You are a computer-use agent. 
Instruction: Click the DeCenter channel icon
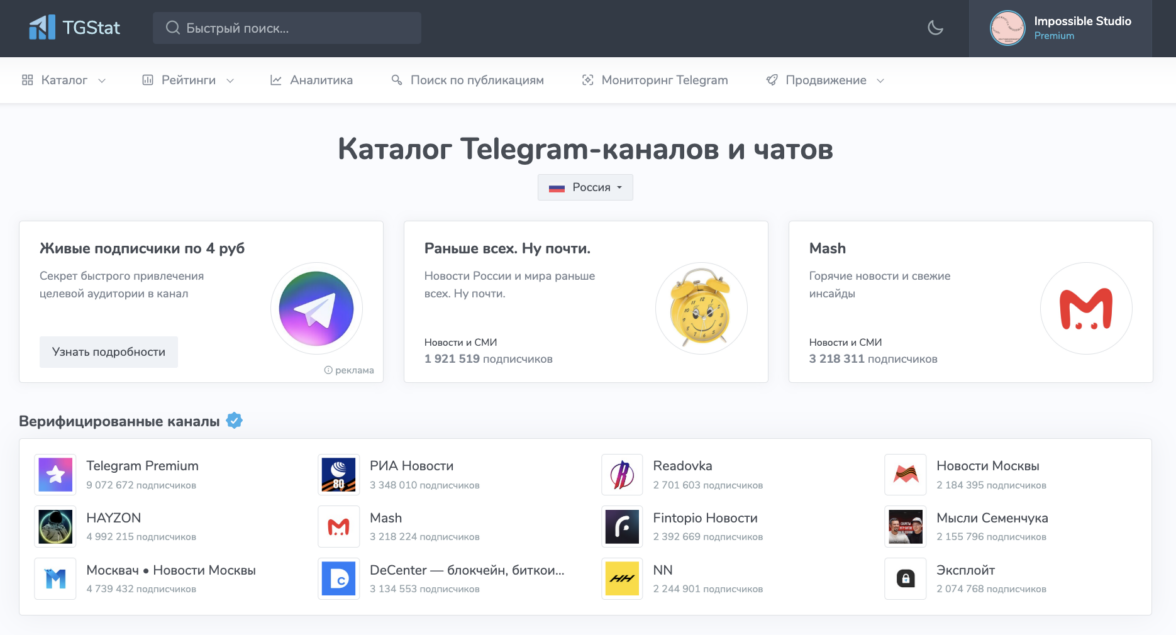[338, 579]
